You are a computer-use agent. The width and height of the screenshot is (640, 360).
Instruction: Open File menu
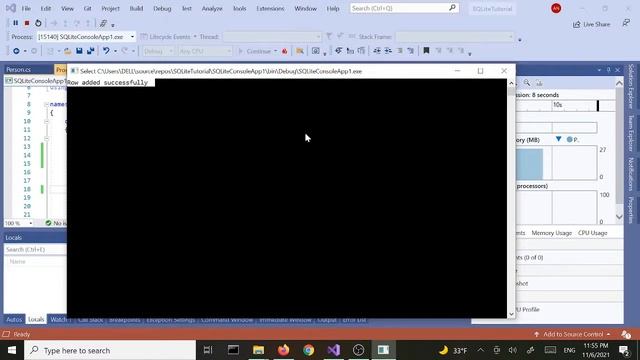click(26, 9)
